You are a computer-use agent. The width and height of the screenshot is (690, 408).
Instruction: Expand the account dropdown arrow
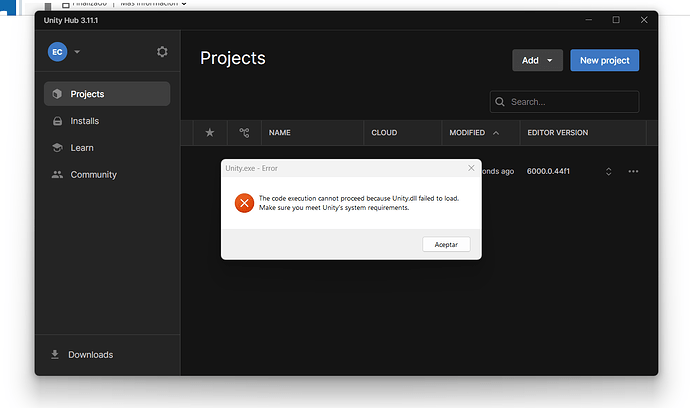78,52
